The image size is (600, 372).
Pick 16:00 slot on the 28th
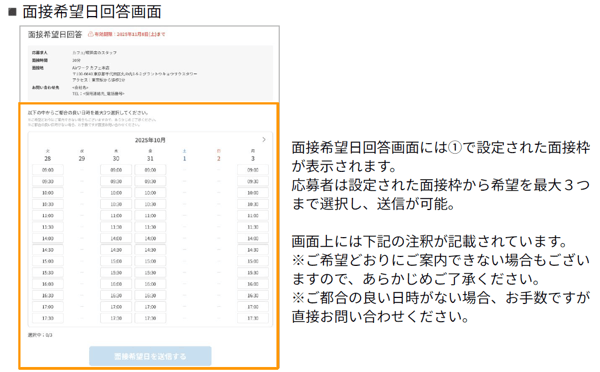point(48,284)
